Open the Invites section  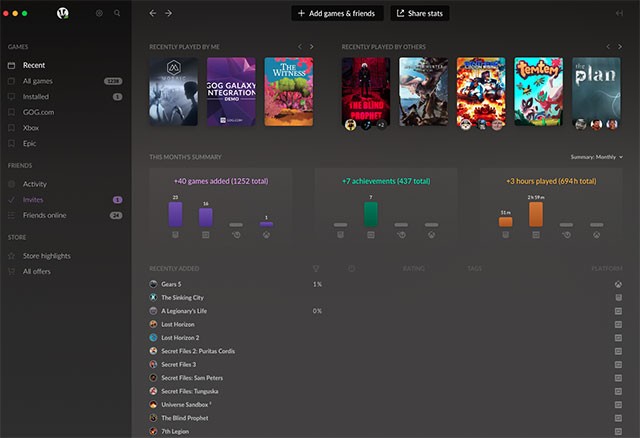click(x=34, y=200)
